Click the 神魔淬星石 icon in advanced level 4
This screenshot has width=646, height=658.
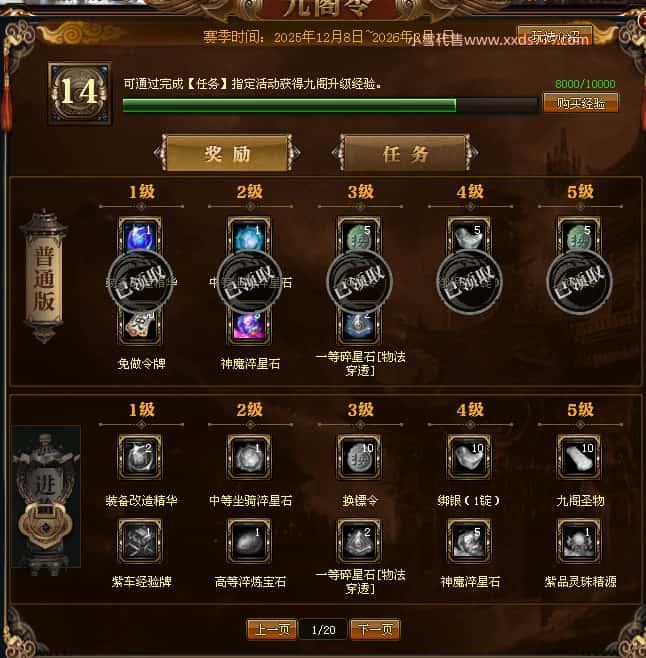coord(469,540)
